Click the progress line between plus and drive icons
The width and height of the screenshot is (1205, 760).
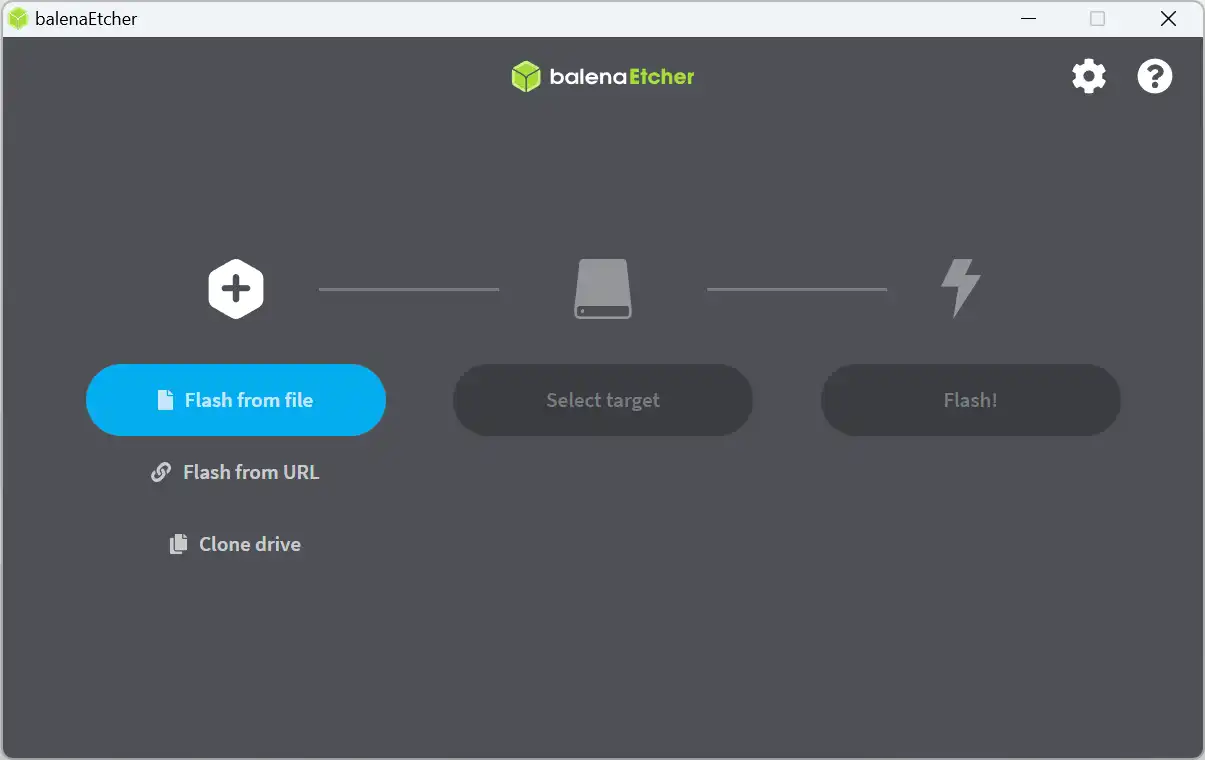(409, 289)
